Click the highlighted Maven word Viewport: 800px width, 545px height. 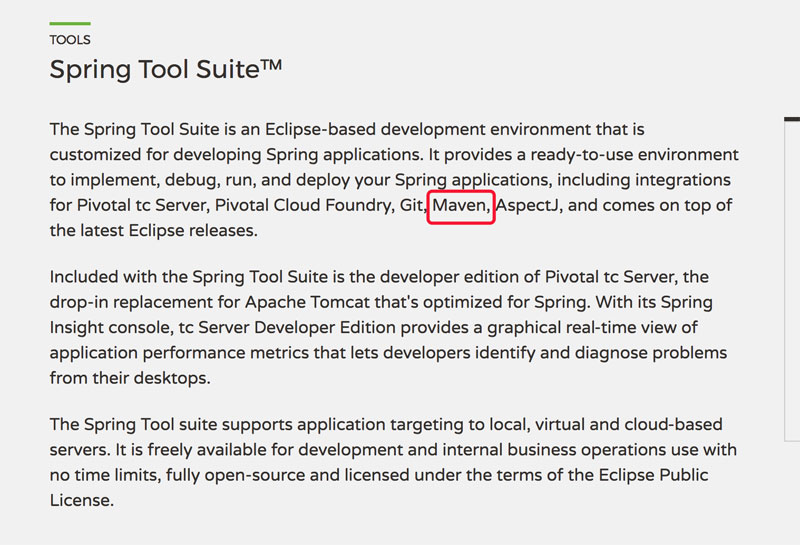(x=460, y=206)
